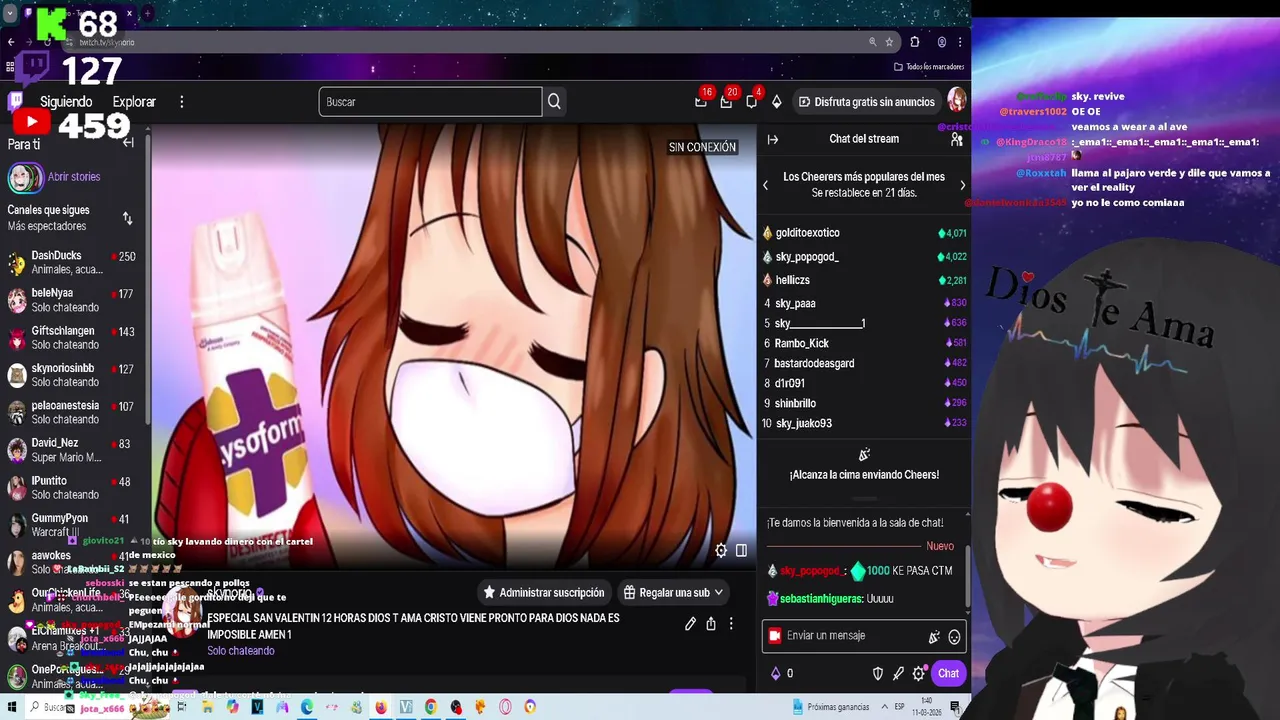Open the Bits purchase icon in the top bar
Image resolution: width=1280 pixels, height=720 pixels.
776,102
